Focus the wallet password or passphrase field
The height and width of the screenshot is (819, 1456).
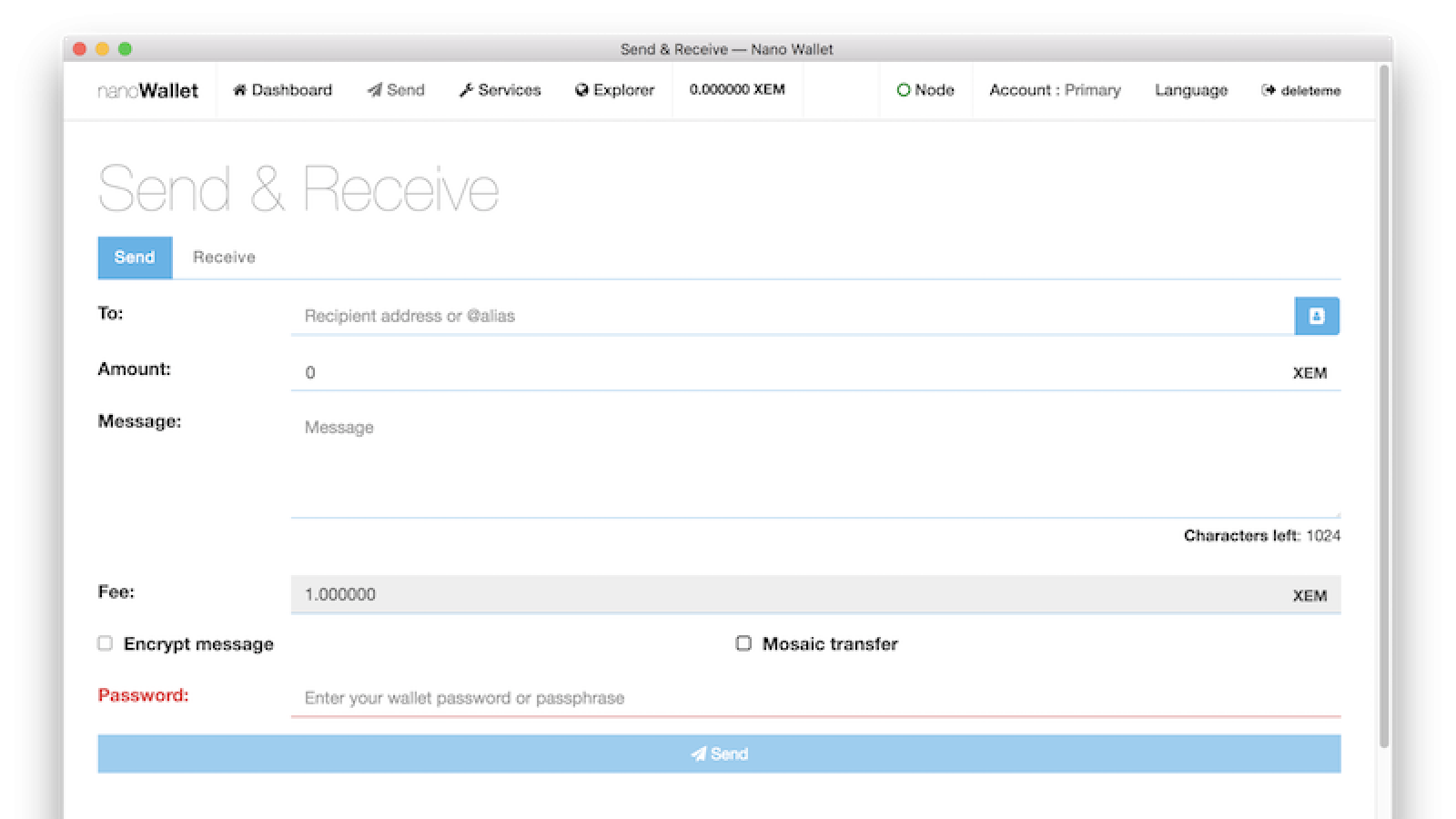click(x=815, y=698)
